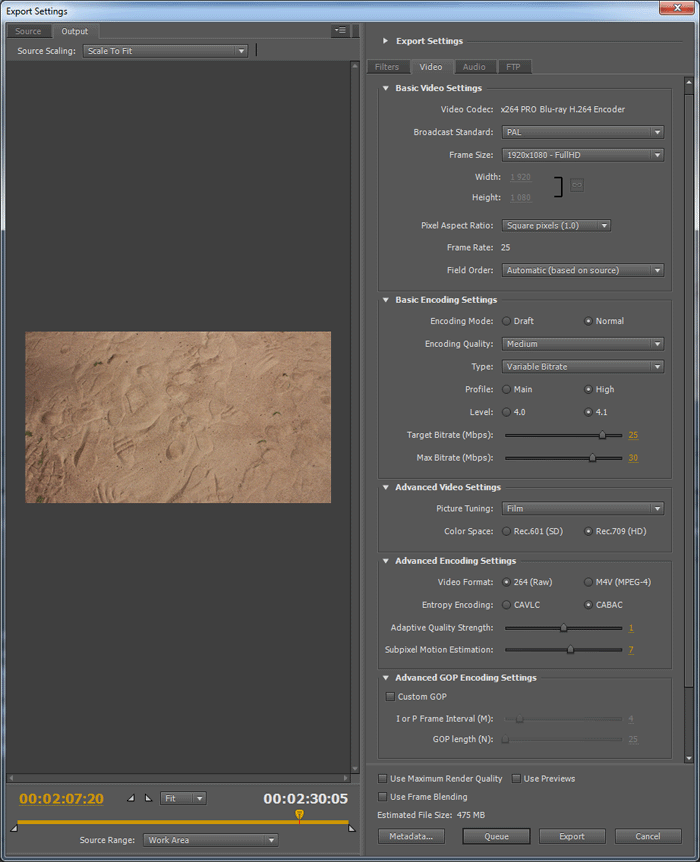Click the Cancel button
Image resolution: width=700 pixels, height=862 pixels.
click(x=648, y=836)
